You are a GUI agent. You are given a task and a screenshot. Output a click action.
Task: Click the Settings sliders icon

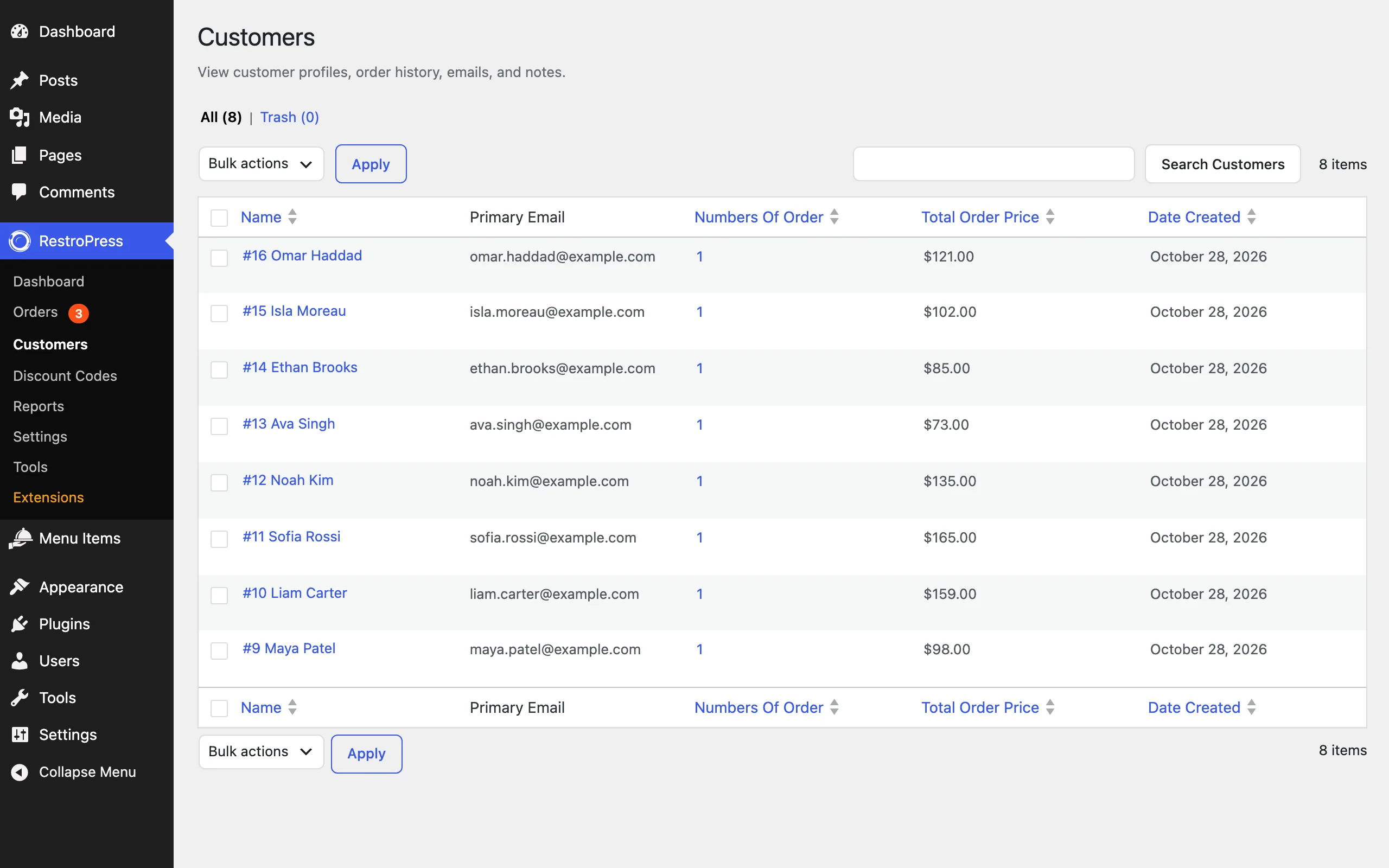[20, 735]
